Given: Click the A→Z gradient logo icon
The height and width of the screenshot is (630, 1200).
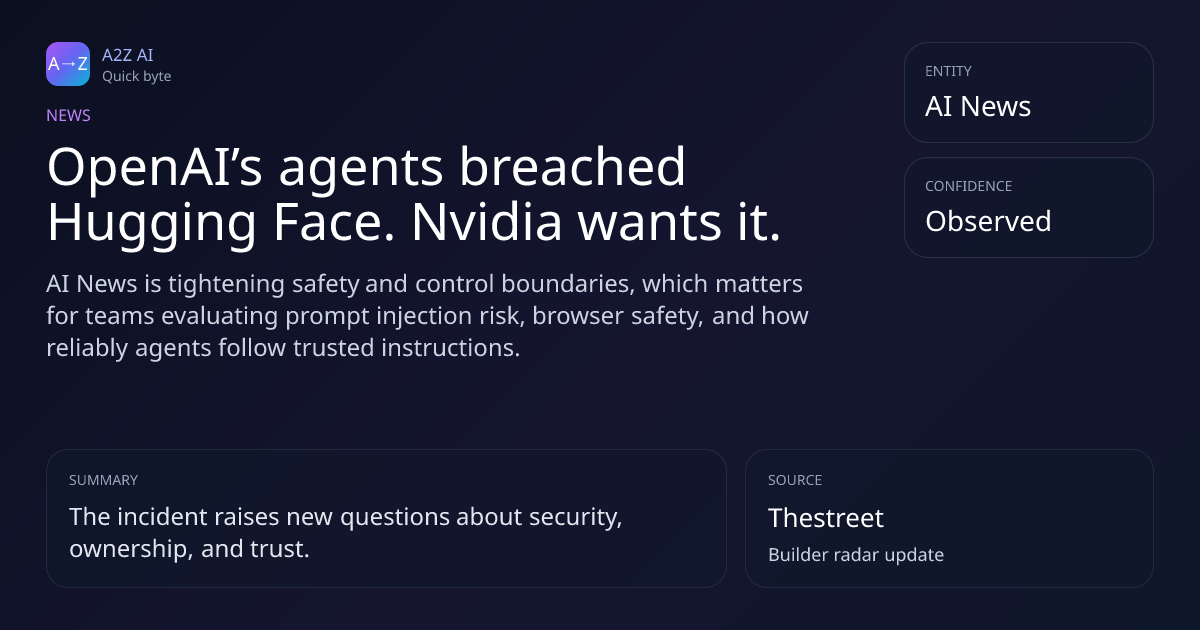Looking at the screenshot, I should pos(68,64).
